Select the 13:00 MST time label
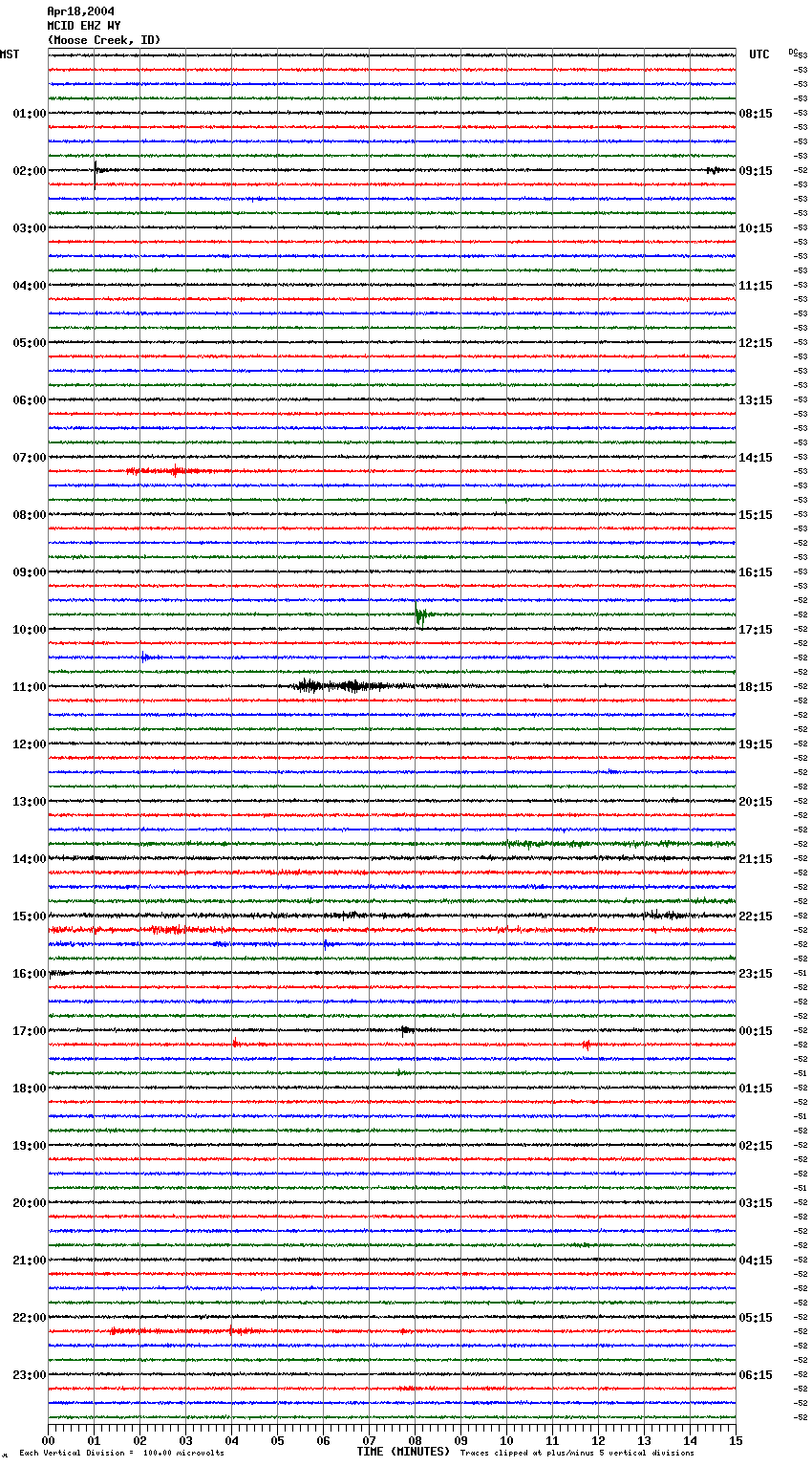This screenshot has width=812, height=1466. click(x=30, y=802)
